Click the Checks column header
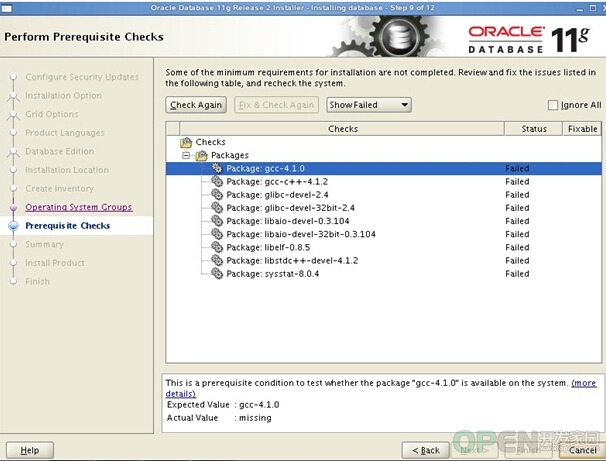This screenshot has width=606, height=461. coord(342,129)
